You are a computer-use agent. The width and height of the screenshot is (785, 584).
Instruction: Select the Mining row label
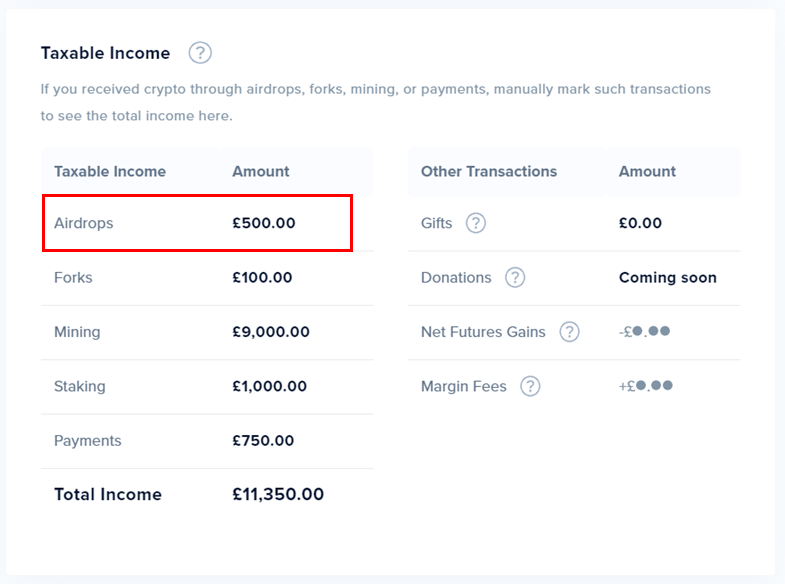click(77, 332)
